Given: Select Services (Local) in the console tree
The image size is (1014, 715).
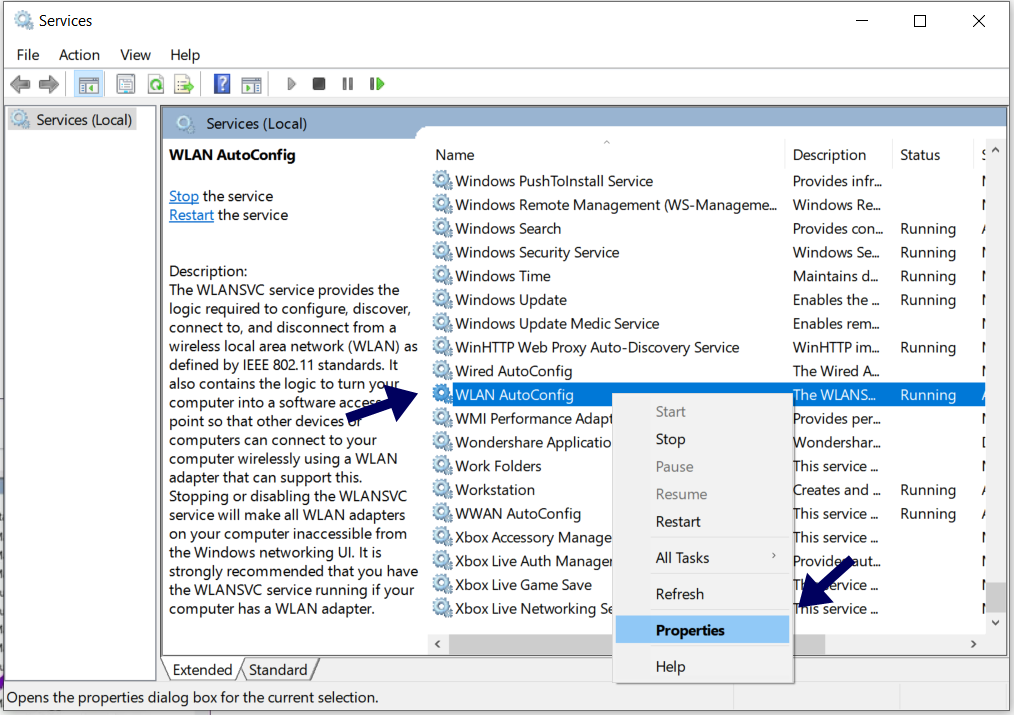Looking at the screenshot, I should 84,120.
